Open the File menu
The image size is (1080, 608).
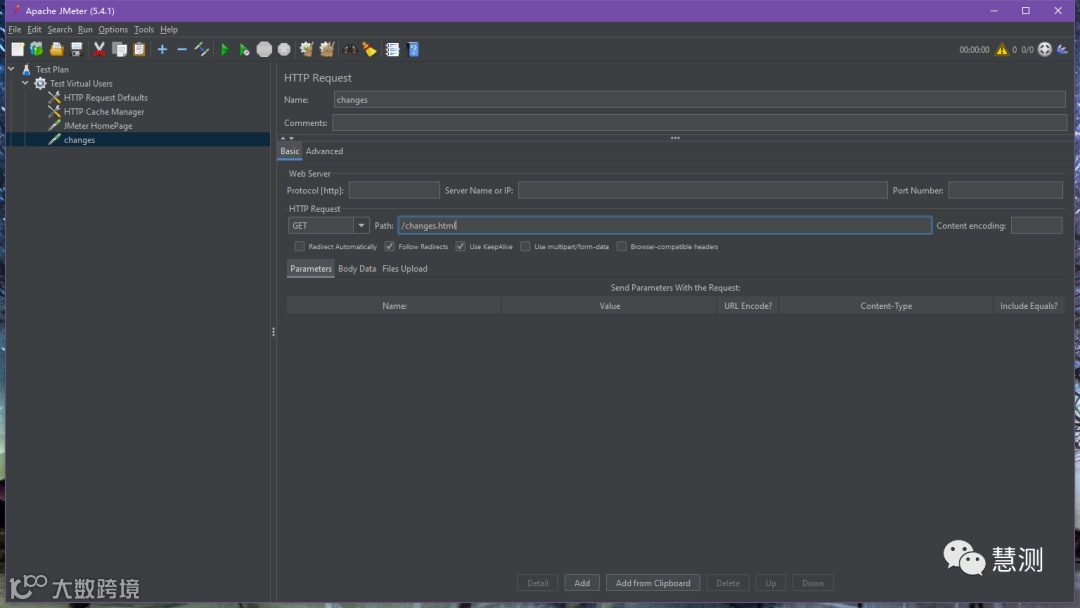(14, 30)
